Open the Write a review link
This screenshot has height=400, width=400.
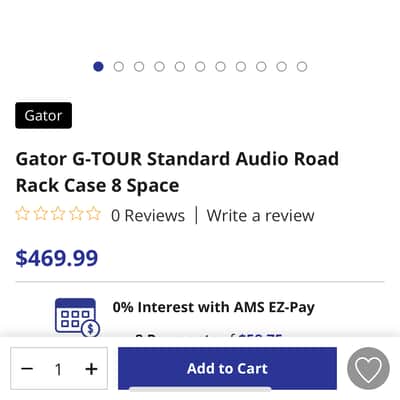coord(260,215)
